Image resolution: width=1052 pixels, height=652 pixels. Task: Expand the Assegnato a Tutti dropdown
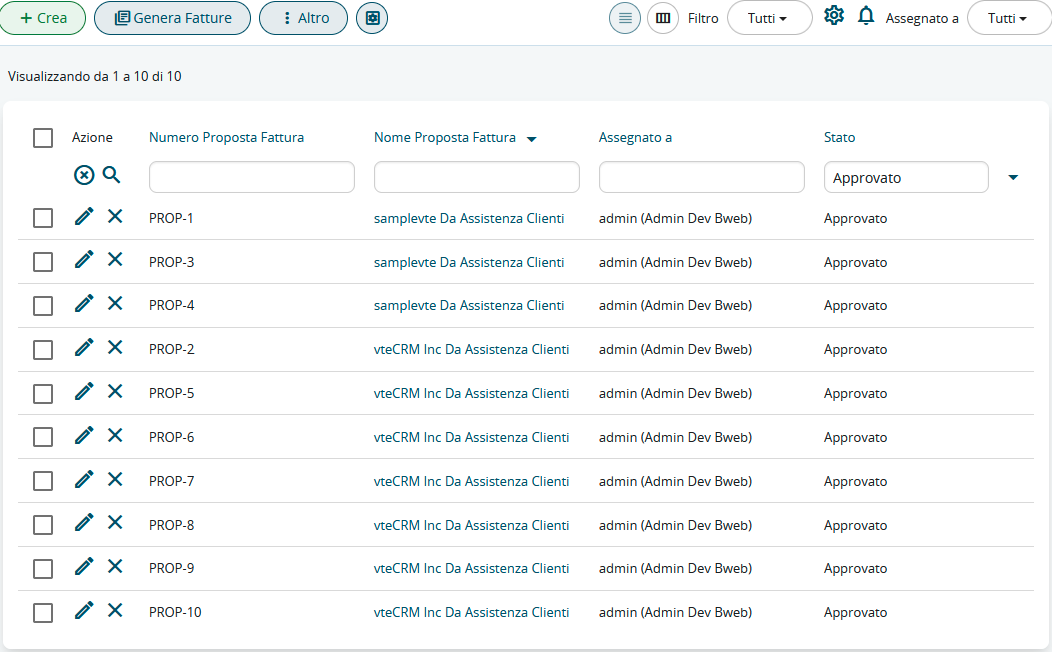[1008, 18]
